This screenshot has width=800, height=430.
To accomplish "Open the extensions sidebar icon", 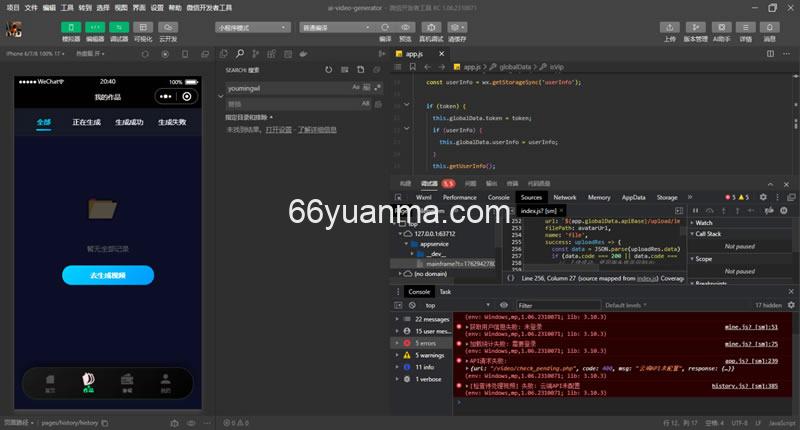I will pyautogui.click(x=271, y=54).
